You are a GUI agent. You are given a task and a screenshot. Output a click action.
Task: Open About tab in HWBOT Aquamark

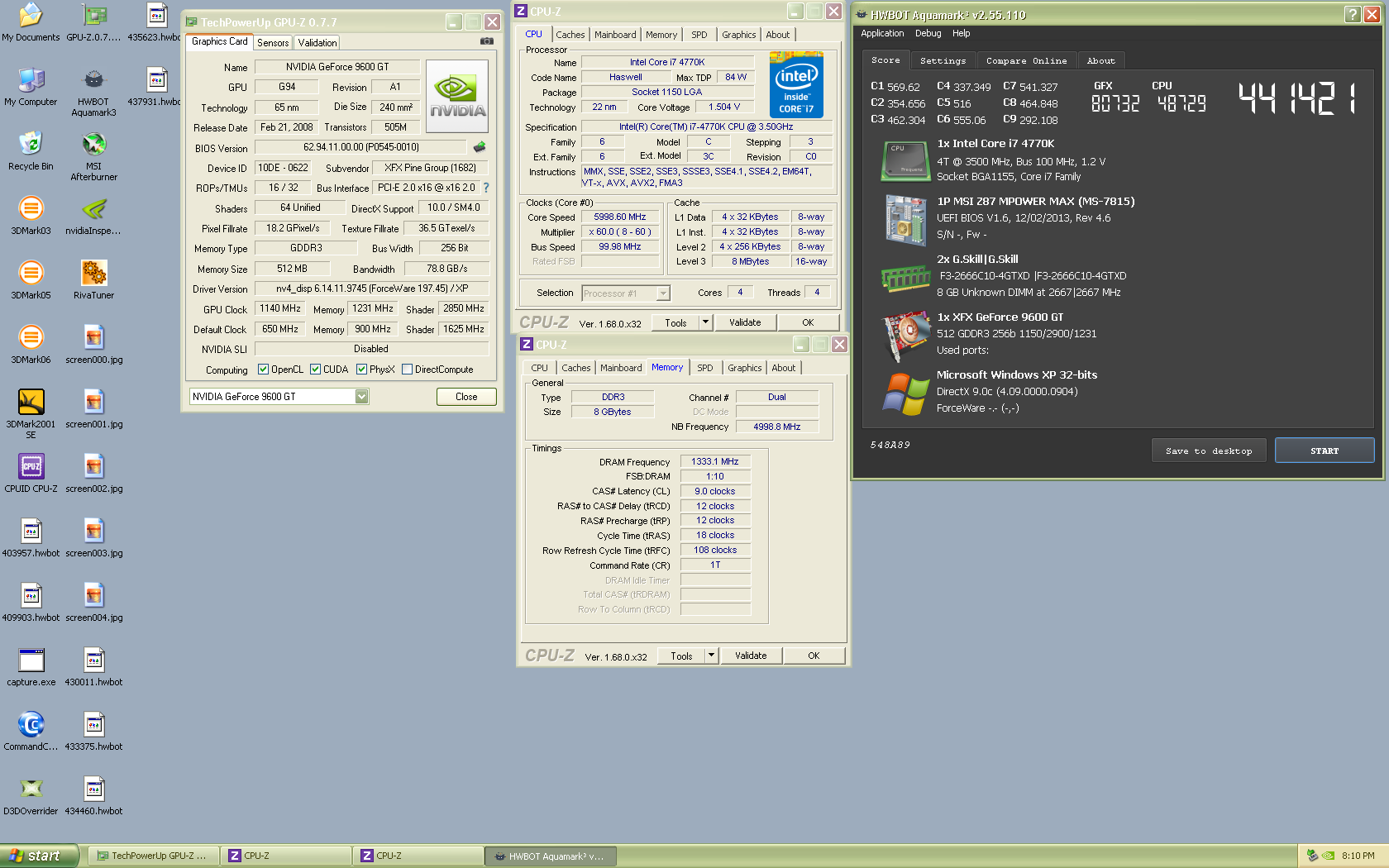point(1100,60)
